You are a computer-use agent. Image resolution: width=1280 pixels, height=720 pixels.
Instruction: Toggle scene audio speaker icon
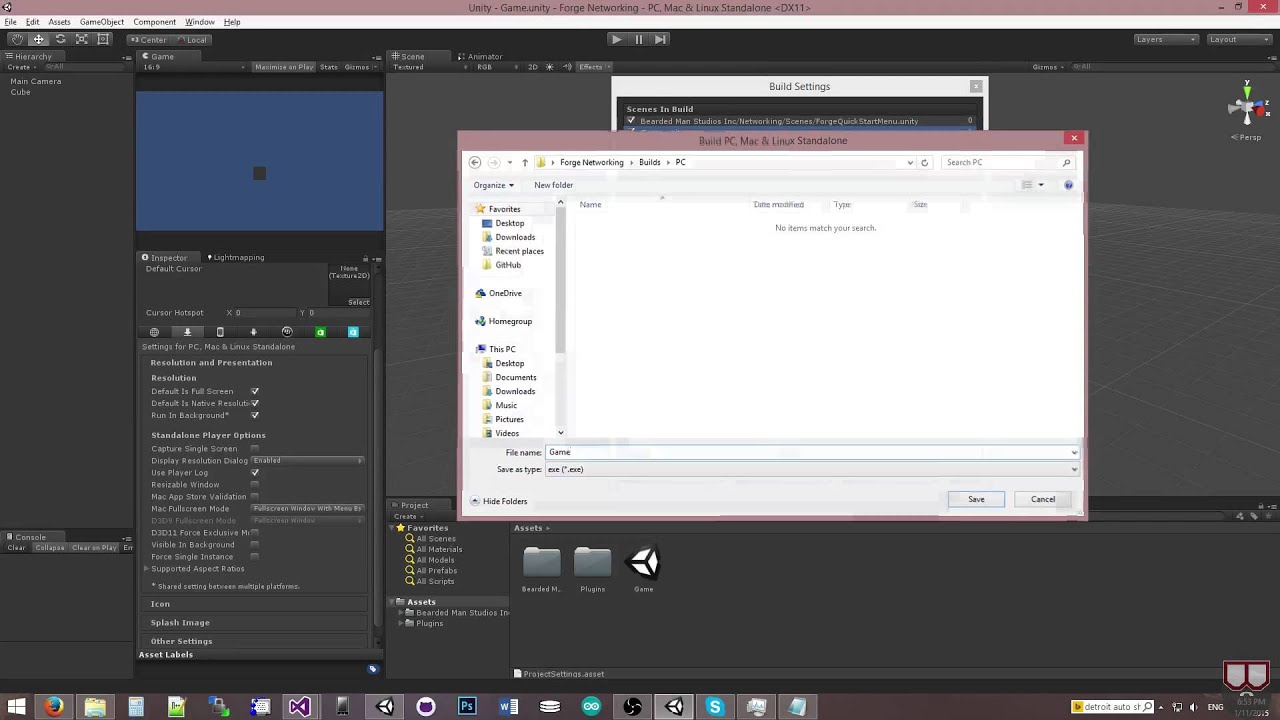click(x=565, y=67)
